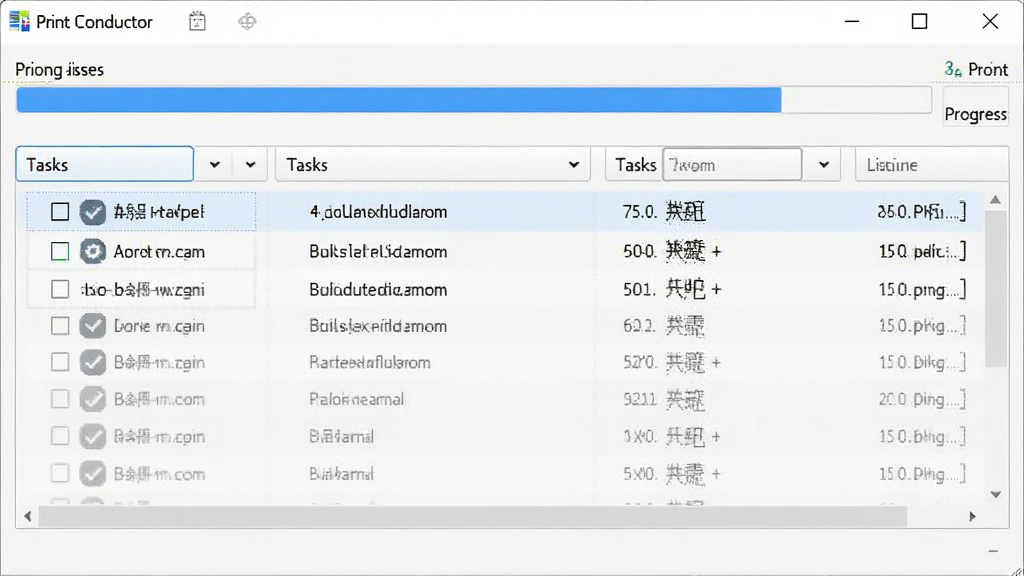Image resolution: width=1024 pixels, height=576 pixels.
Task: Open the middle Tasks dropdown
Action: (x=432, y=165)
